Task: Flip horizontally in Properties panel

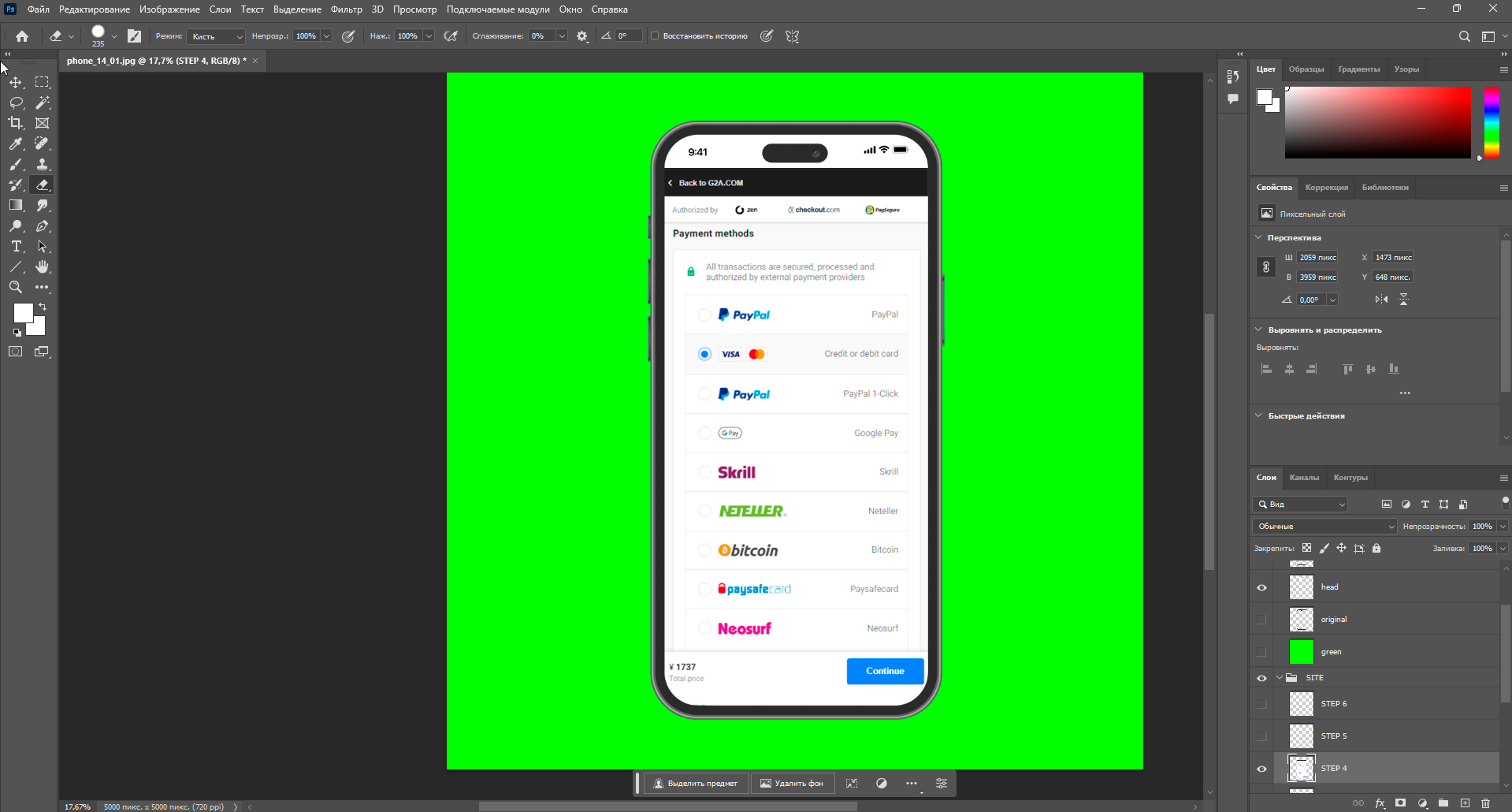Action: pos(1381,300)
